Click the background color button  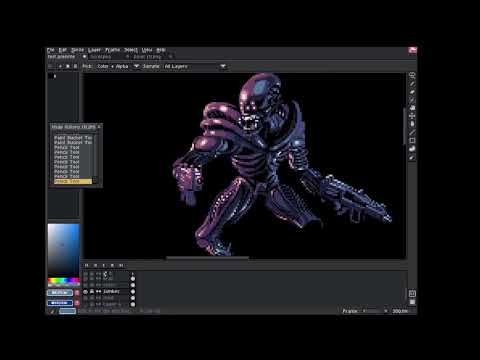coord(60,303)
